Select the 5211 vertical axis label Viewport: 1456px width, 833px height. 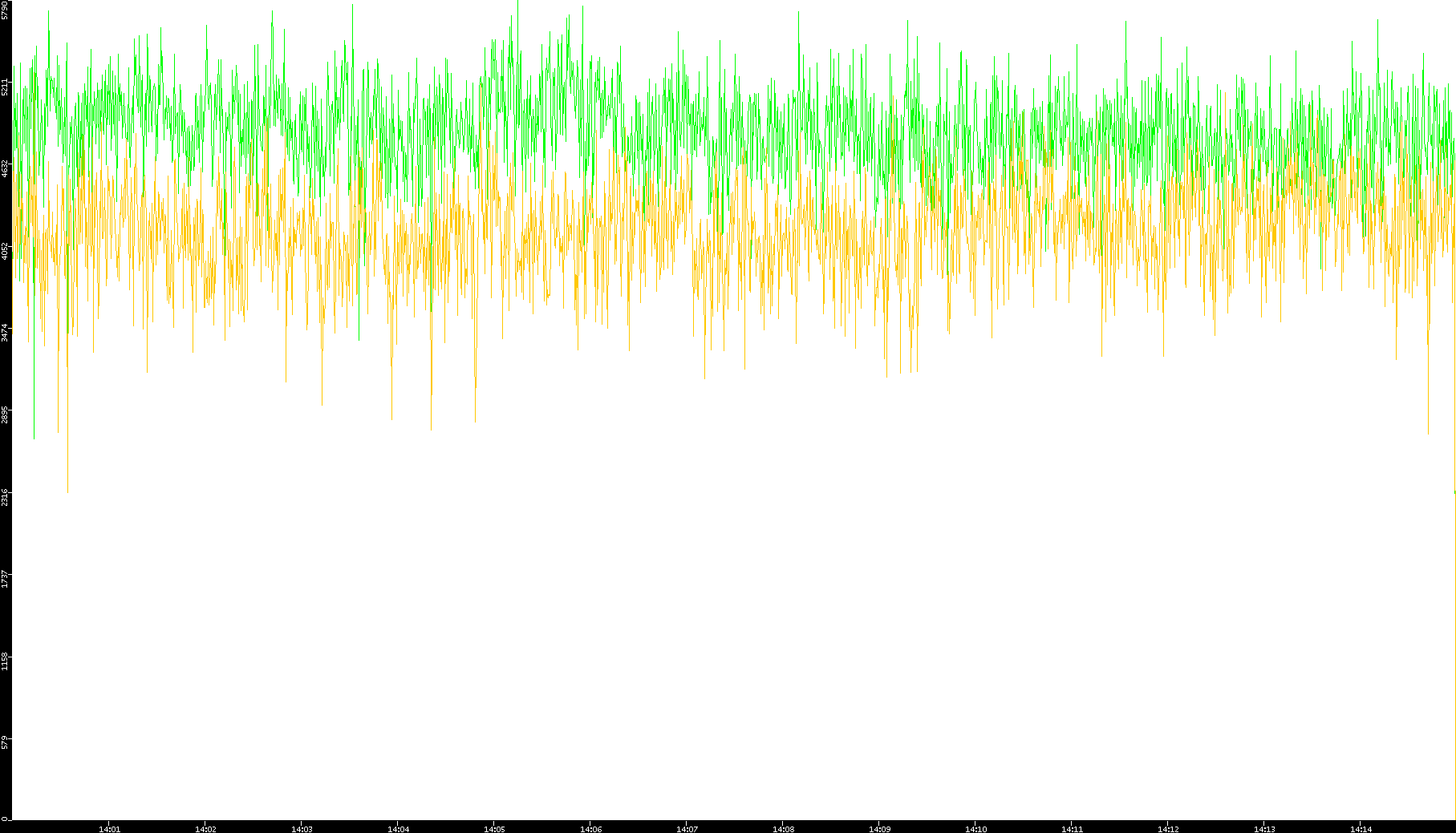[6, 87]
